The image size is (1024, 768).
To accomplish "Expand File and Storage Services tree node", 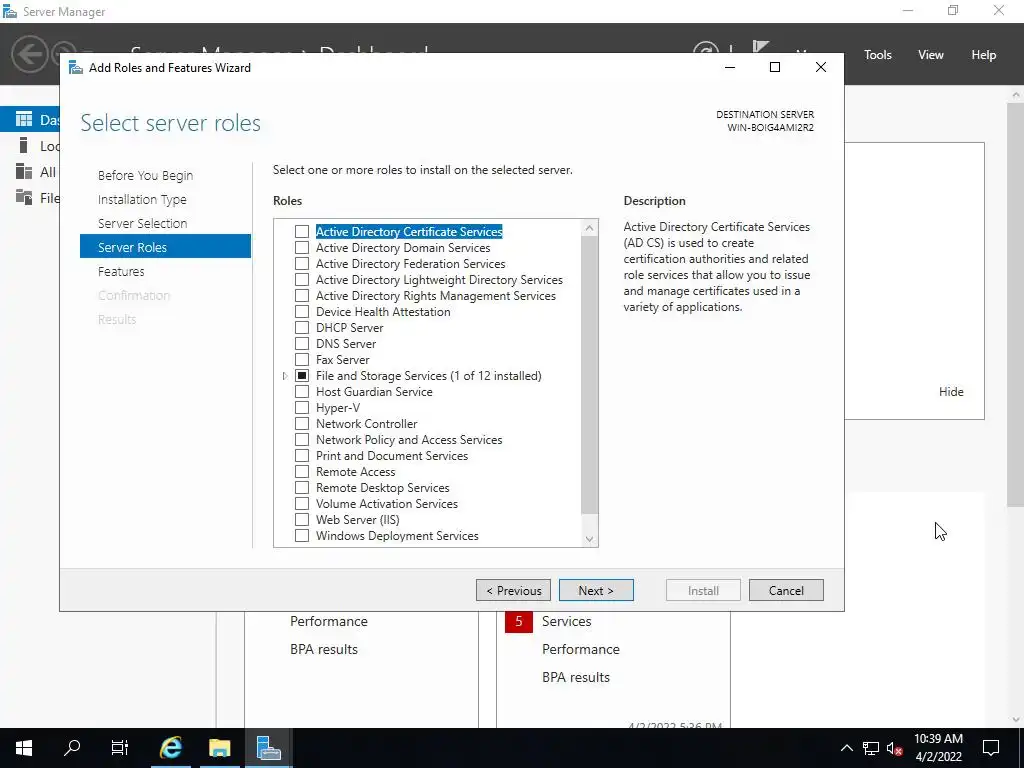I will (x=285, y=376).
